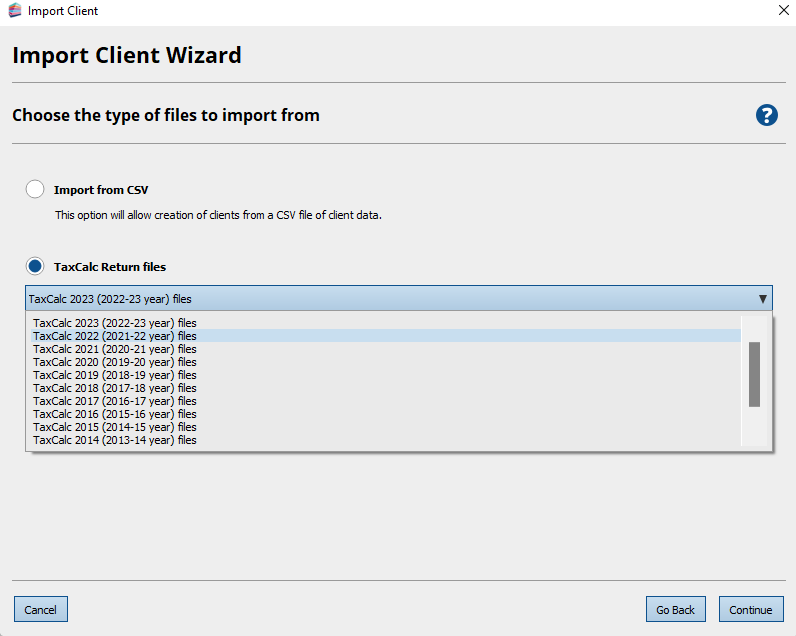Viewport: 796px width, 636px height.
Task: Choose TaxCalc 2016 (2015-16 year) files
Action: click(x=115, y=414)
